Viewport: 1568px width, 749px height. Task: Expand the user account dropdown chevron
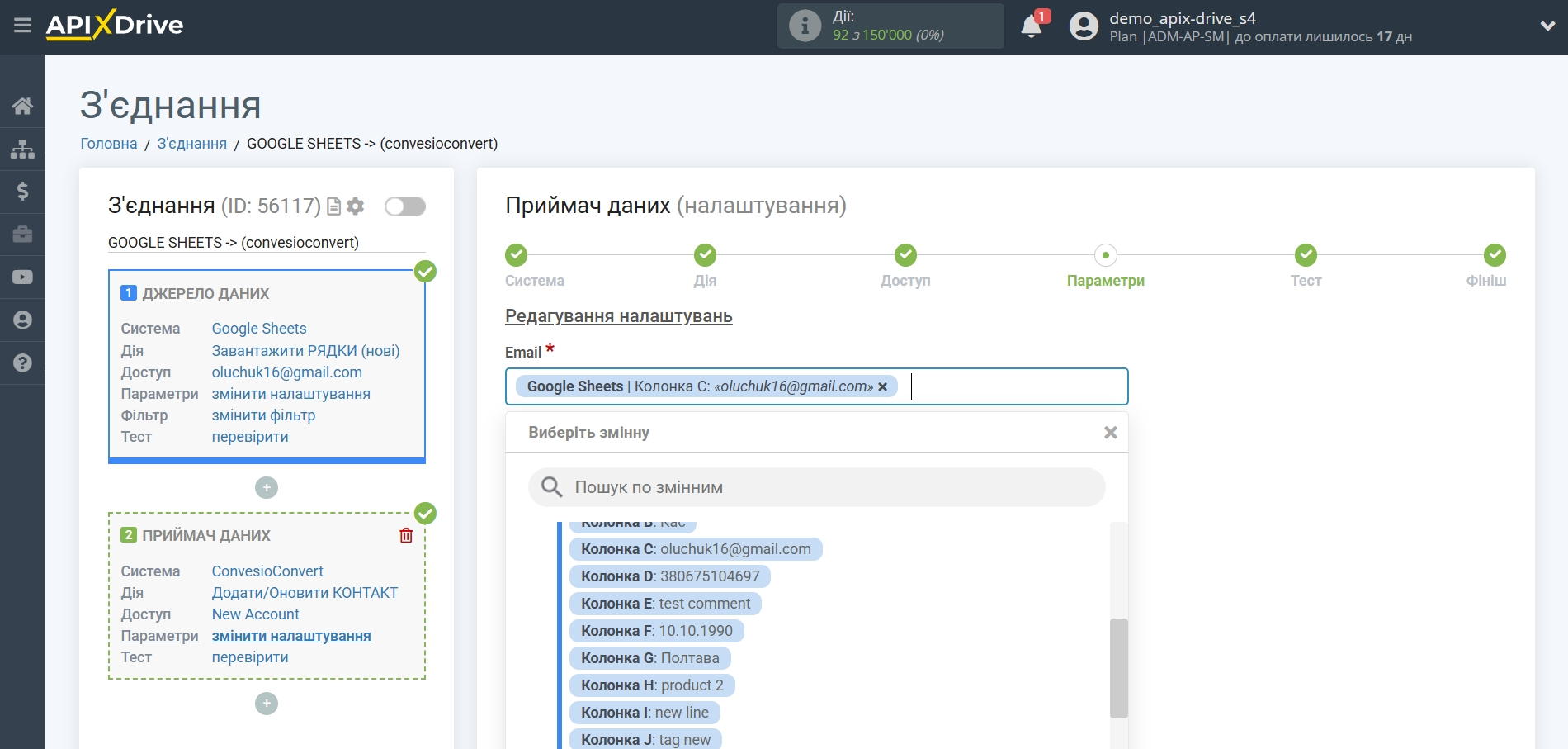click(1547, 26)
